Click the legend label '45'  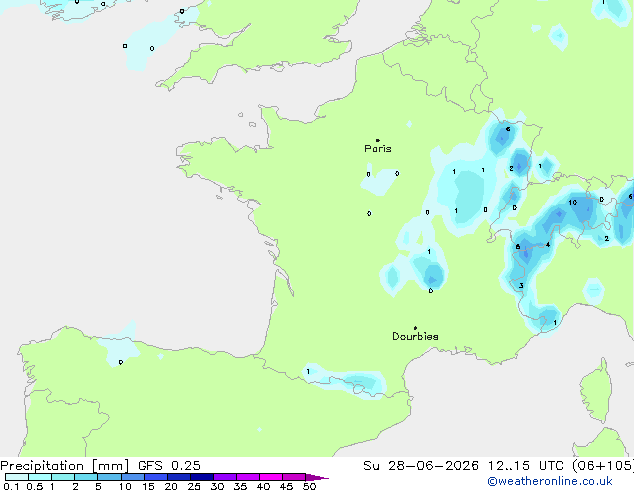286,486
